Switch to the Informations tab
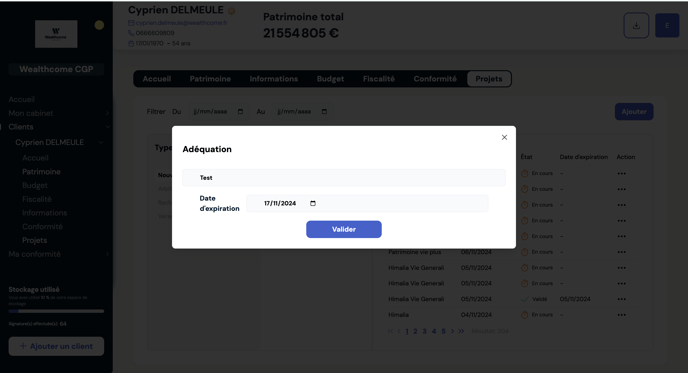Screen dimensions: 688x373 (274, 79)
